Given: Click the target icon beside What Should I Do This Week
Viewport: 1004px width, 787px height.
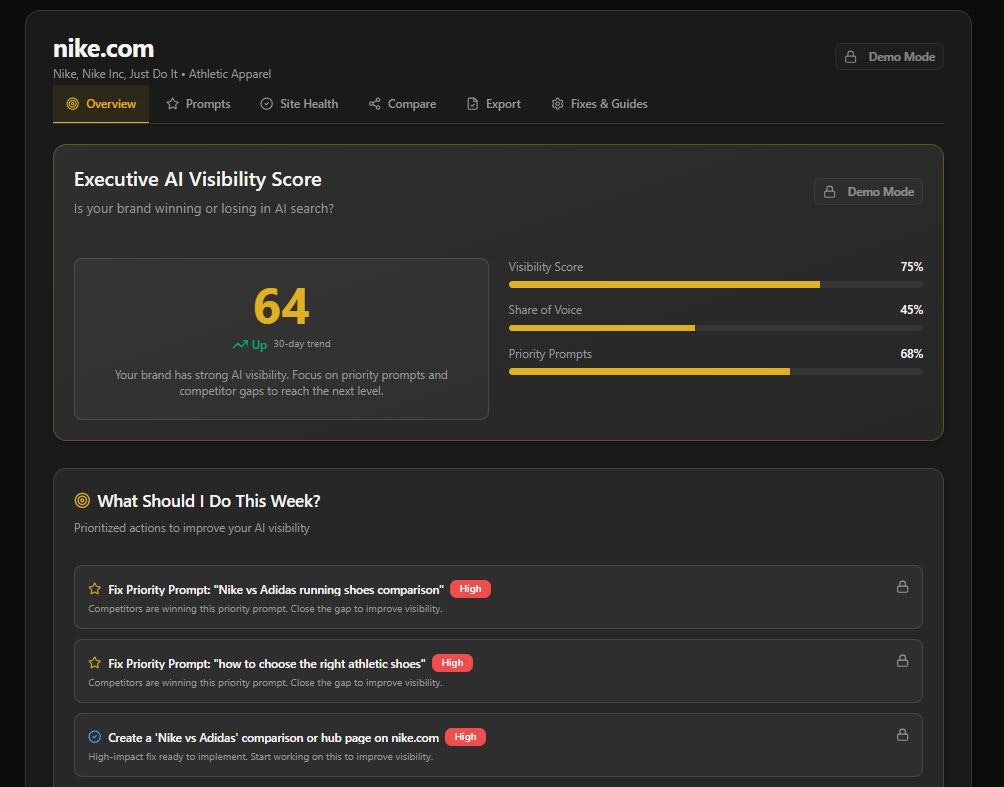Looking at the screenshot, I should [82, 501].
